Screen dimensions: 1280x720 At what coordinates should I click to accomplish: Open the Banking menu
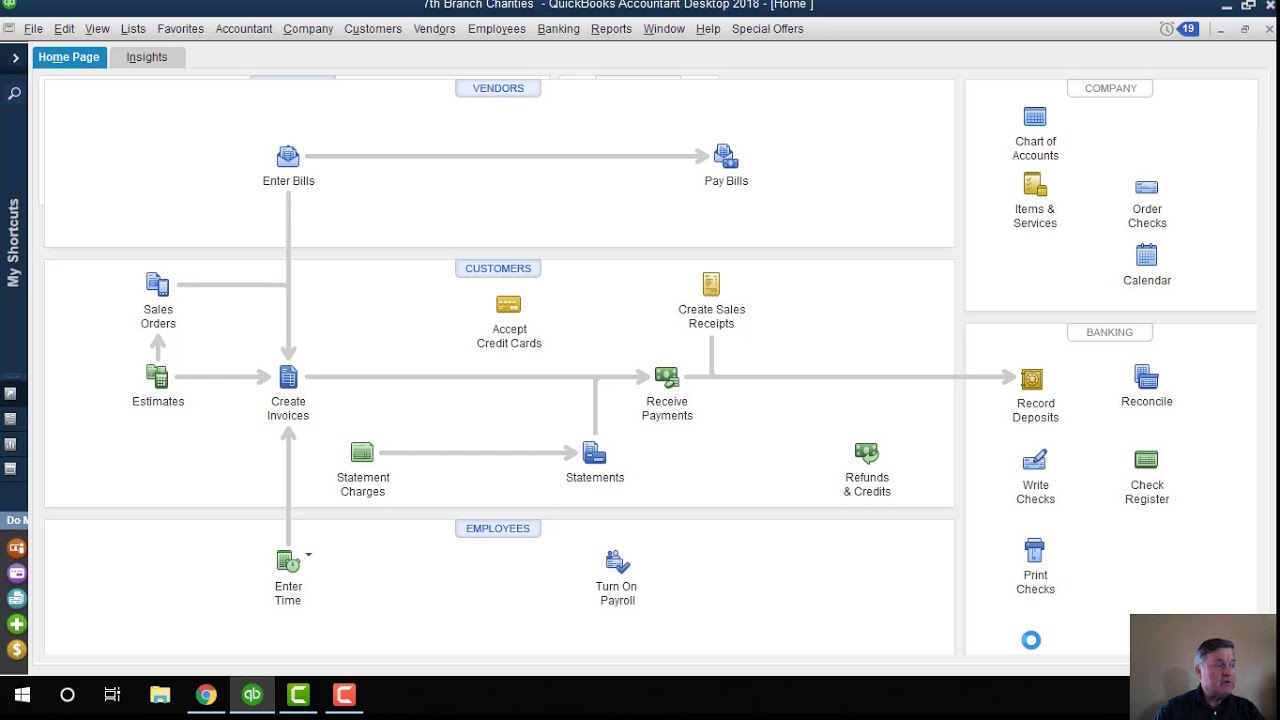pos(558,29)
